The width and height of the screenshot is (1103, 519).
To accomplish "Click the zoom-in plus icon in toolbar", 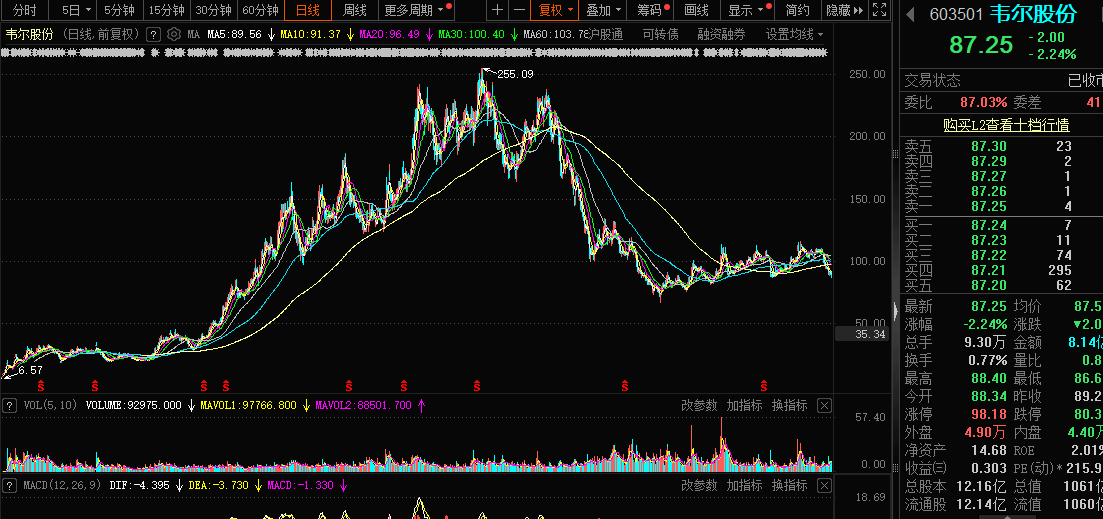I will [x=498, y=11].
